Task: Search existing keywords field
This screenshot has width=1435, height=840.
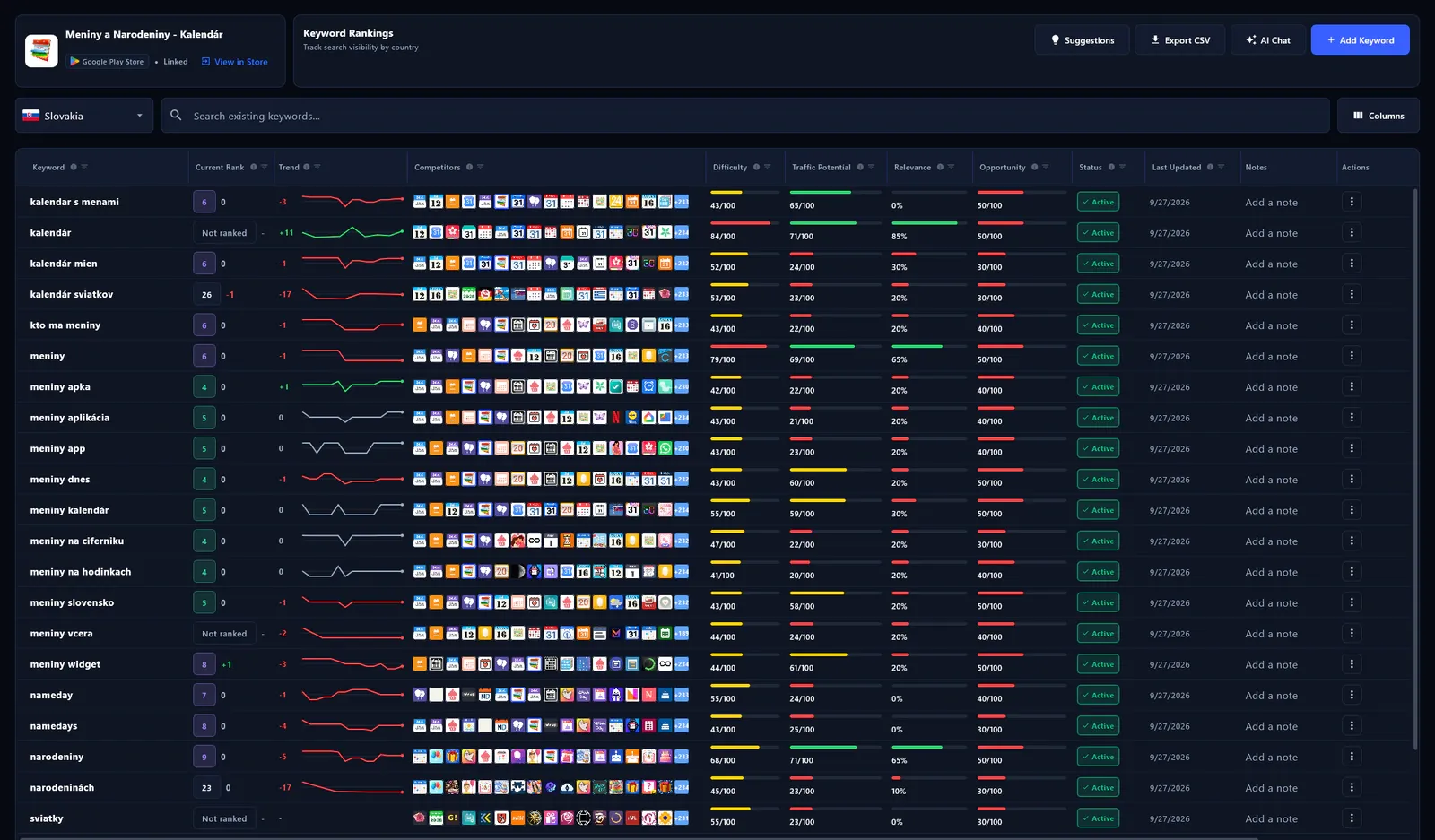Action: click(x=744, y=116)
